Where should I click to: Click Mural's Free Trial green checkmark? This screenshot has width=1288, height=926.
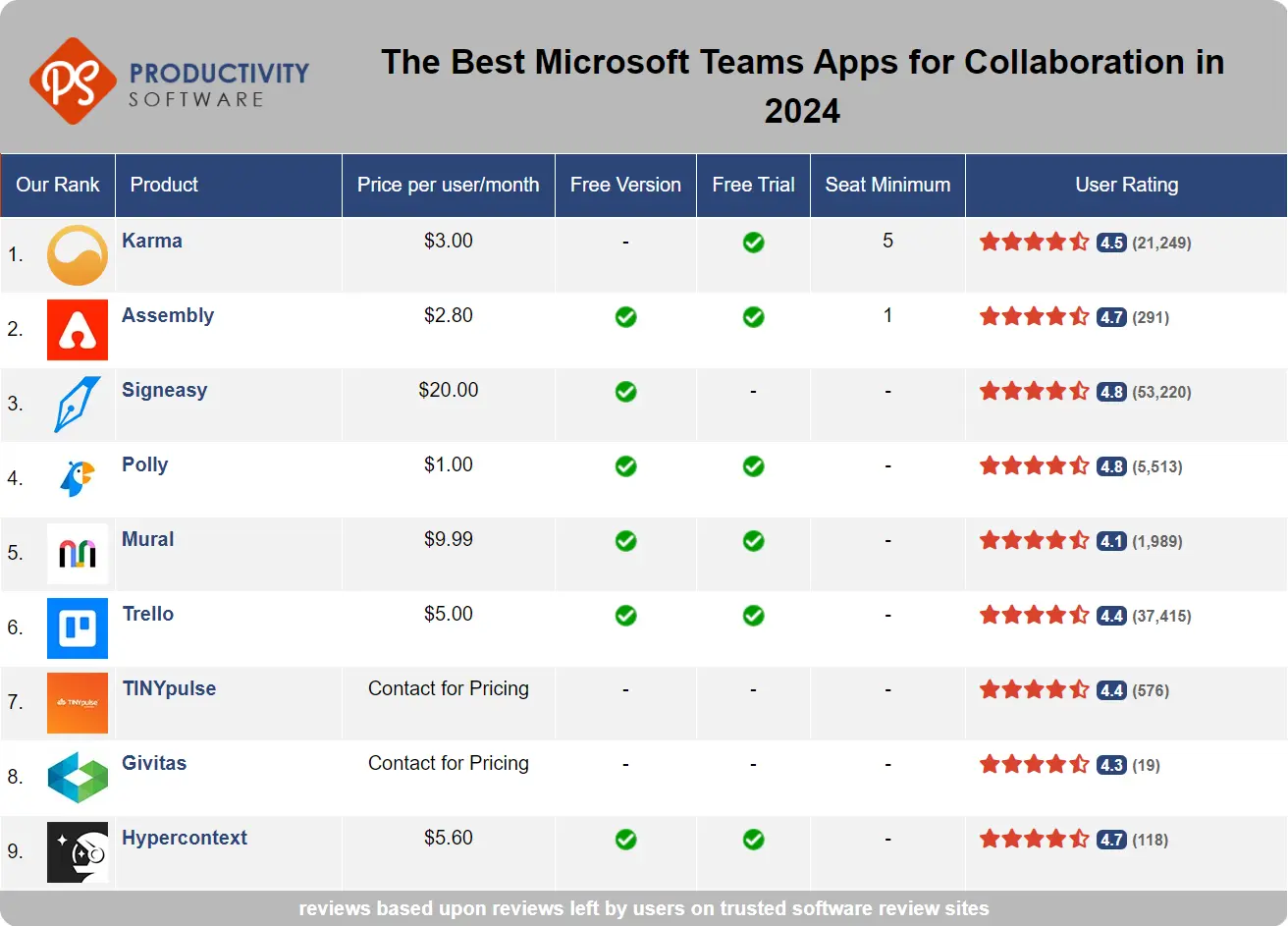click(x=753, y=541)
